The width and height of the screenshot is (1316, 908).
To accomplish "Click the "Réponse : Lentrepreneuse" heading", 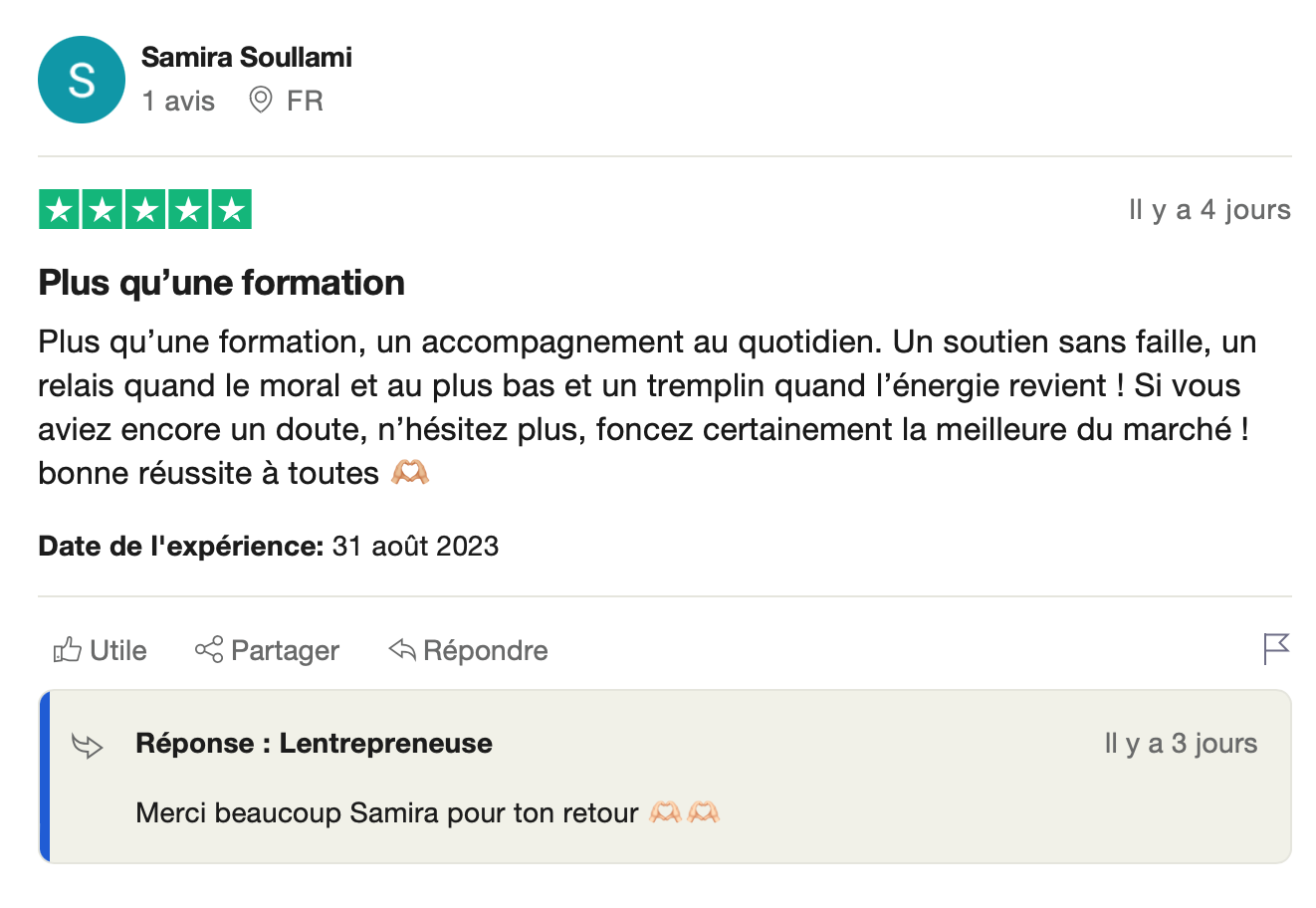I will pos(314,744).
